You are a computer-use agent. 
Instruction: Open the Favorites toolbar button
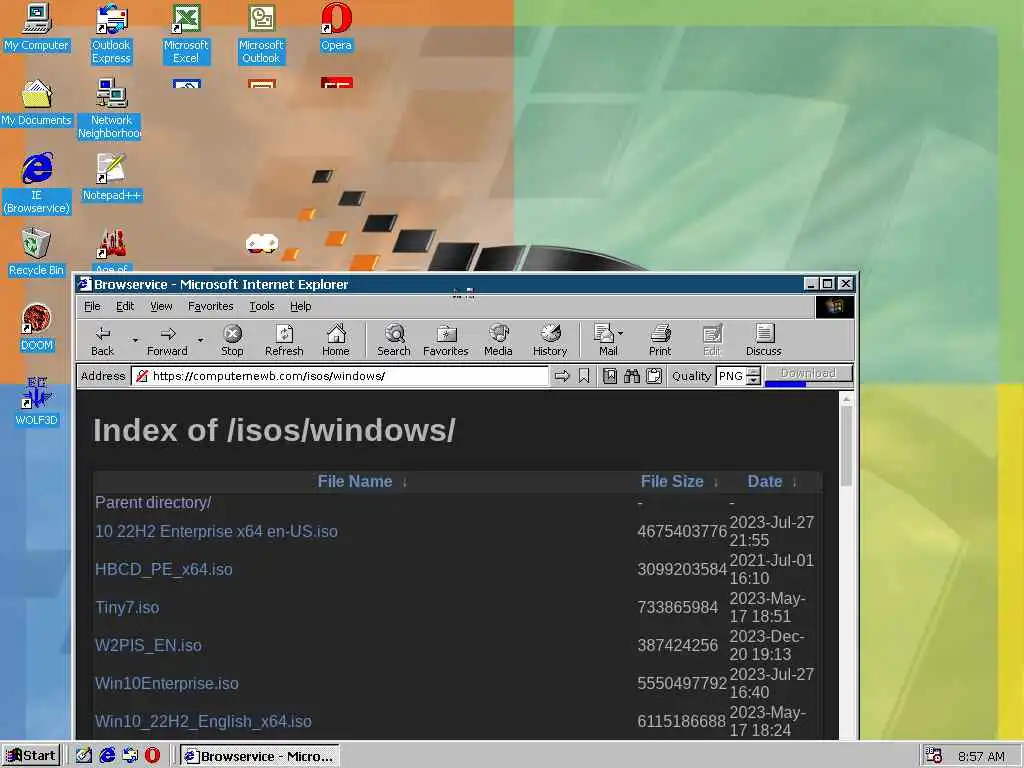coord(445,340)
